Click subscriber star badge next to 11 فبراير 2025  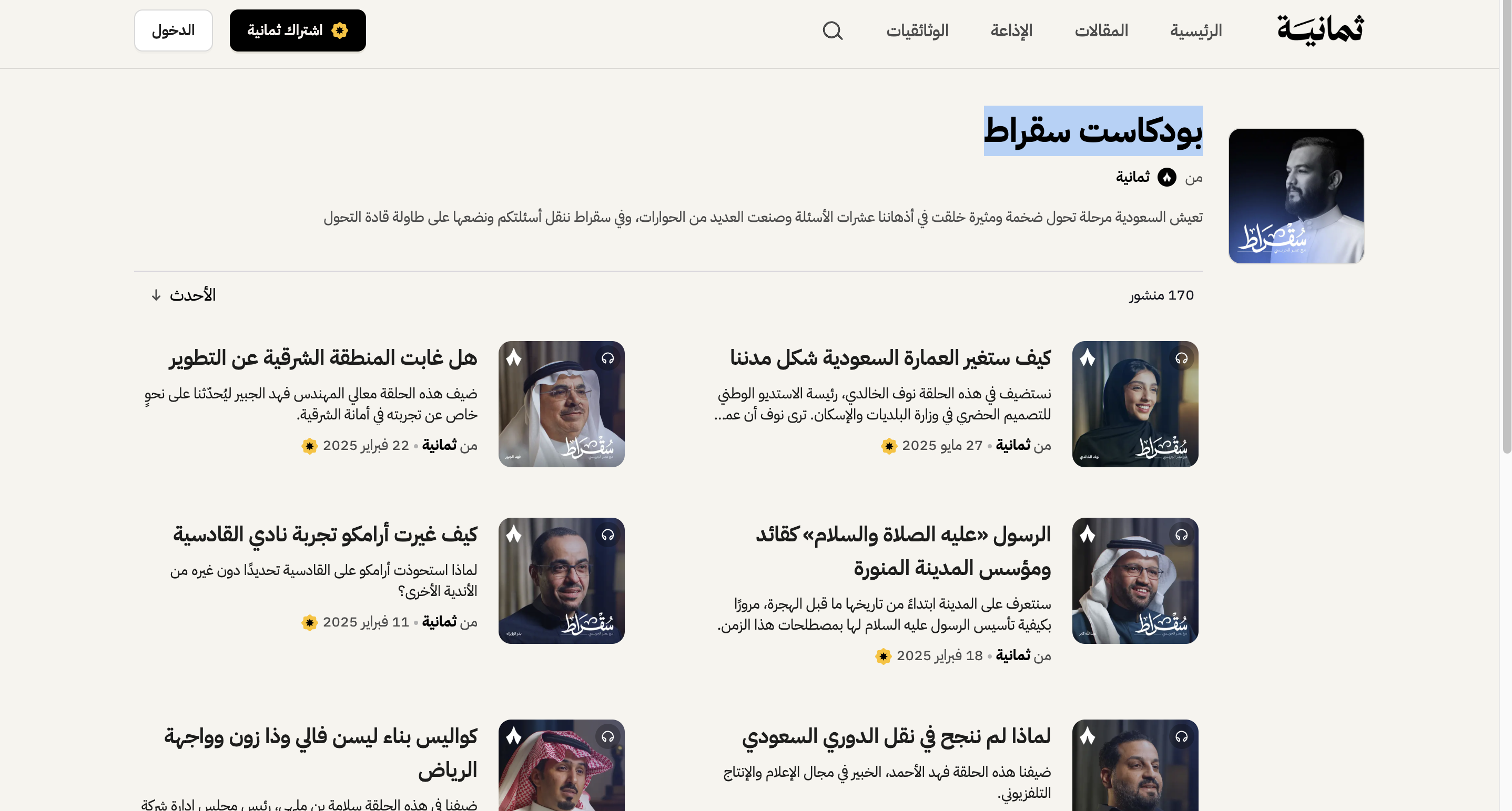309,623
